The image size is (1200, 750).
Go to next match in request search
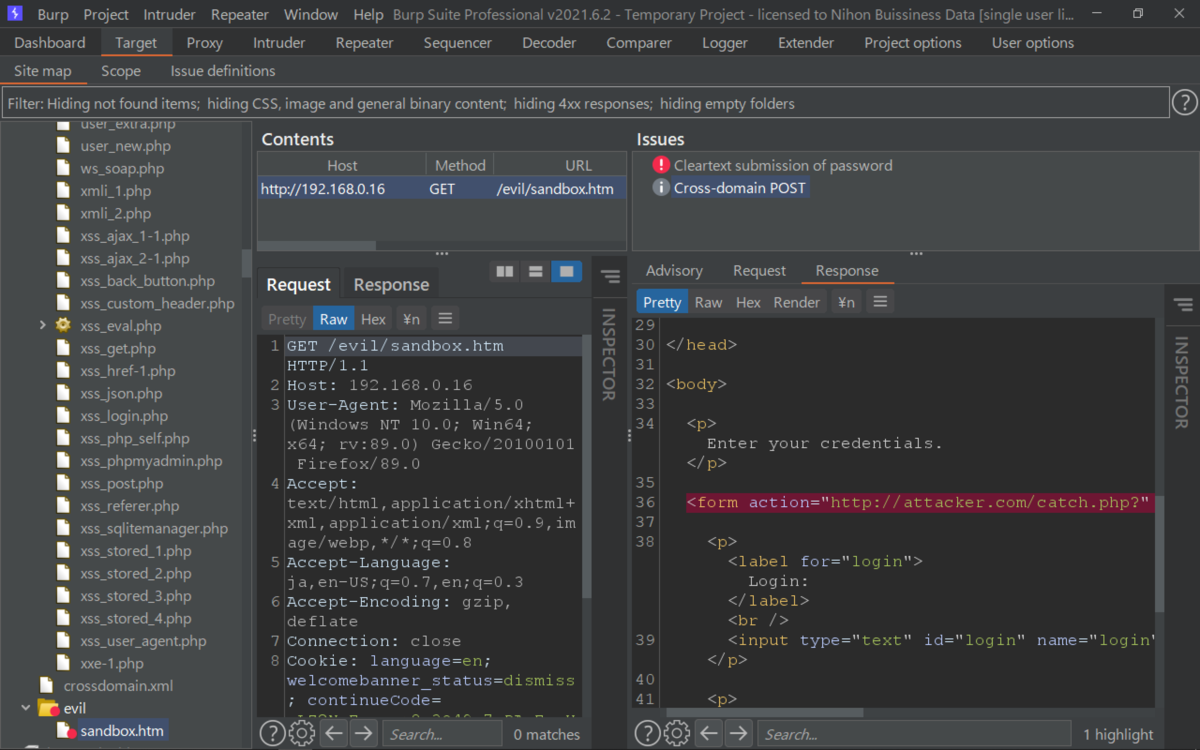364,733
